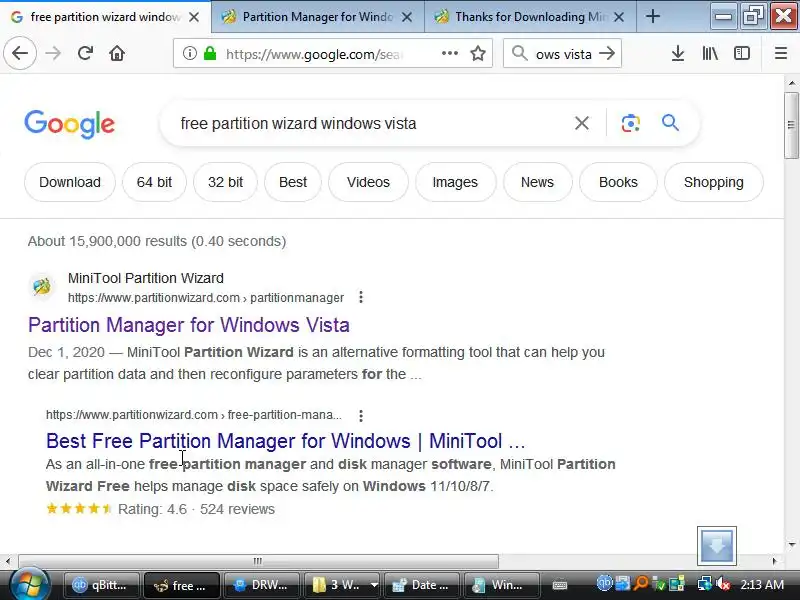This screenshot has height=600, width=800.
Task: Submit Firefox search box with arrow
Action: [x=607, y=53]
